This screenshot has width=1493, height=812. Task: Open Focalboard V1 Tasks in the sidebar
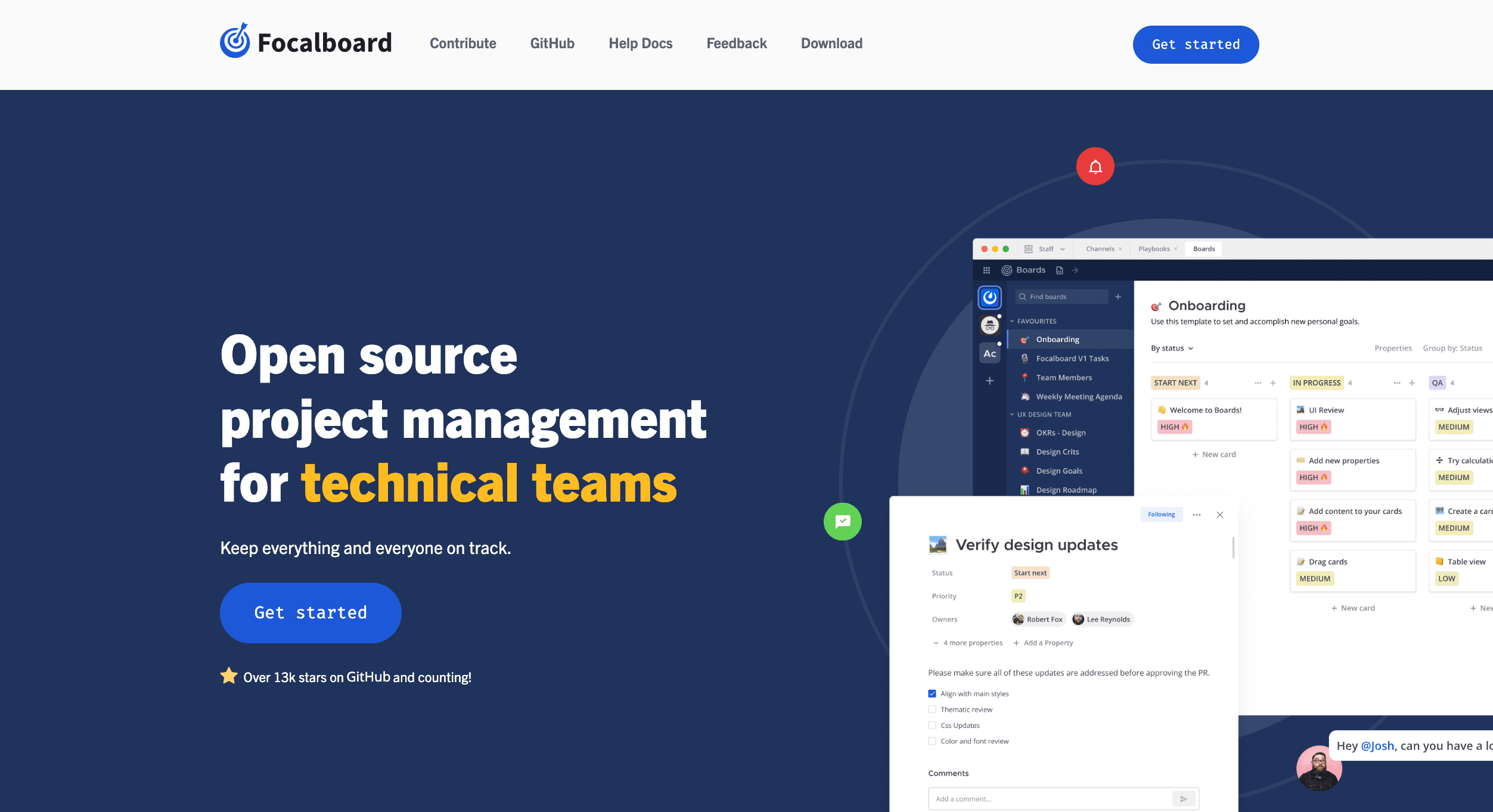[x=1072, y=359]
